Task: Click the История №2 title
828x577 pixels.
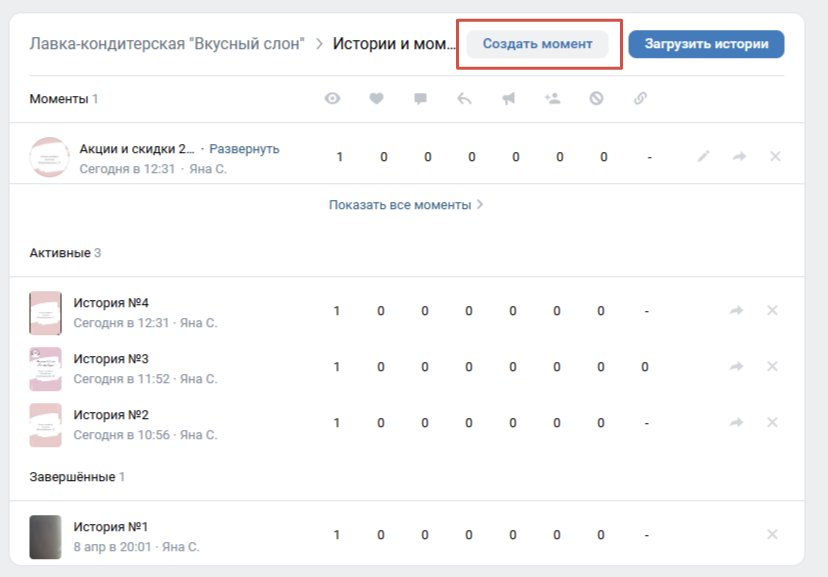Action: coord(111,415)
